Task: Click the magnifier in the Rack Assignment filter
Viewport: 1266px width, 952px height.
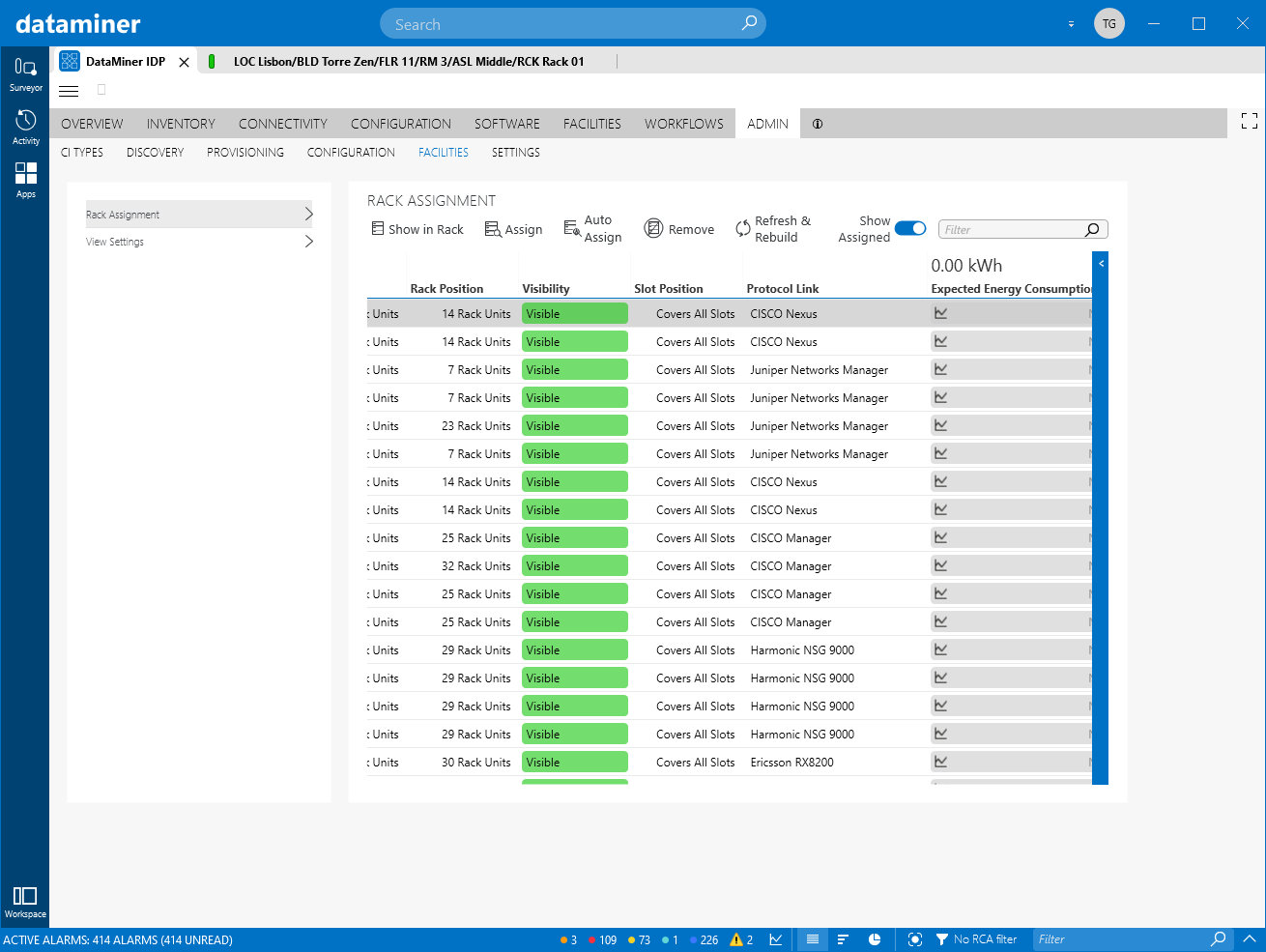Action: pos(1092,230)
